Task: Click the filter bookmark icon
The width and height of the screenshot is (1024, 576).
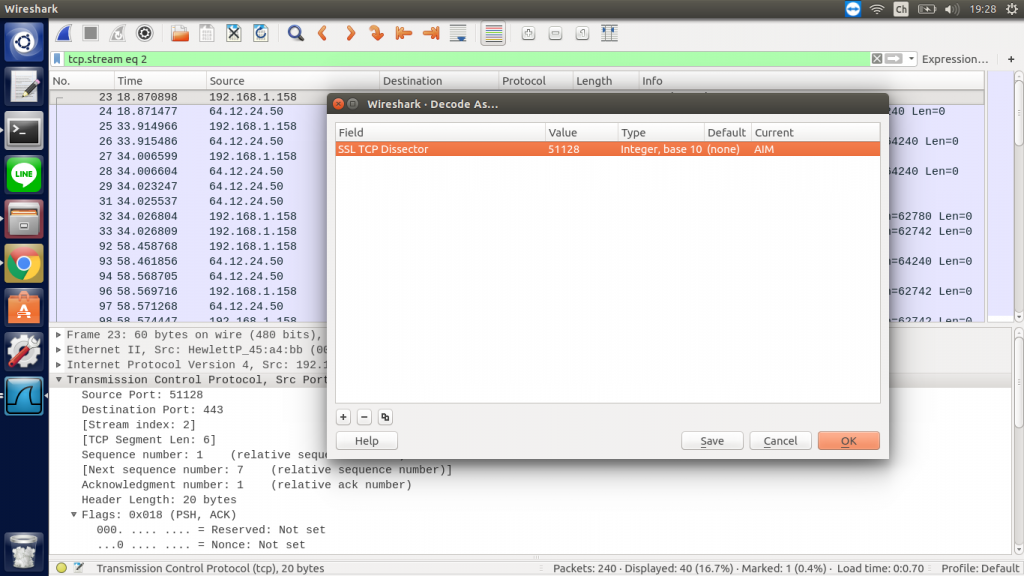Action: coord(57,59)
